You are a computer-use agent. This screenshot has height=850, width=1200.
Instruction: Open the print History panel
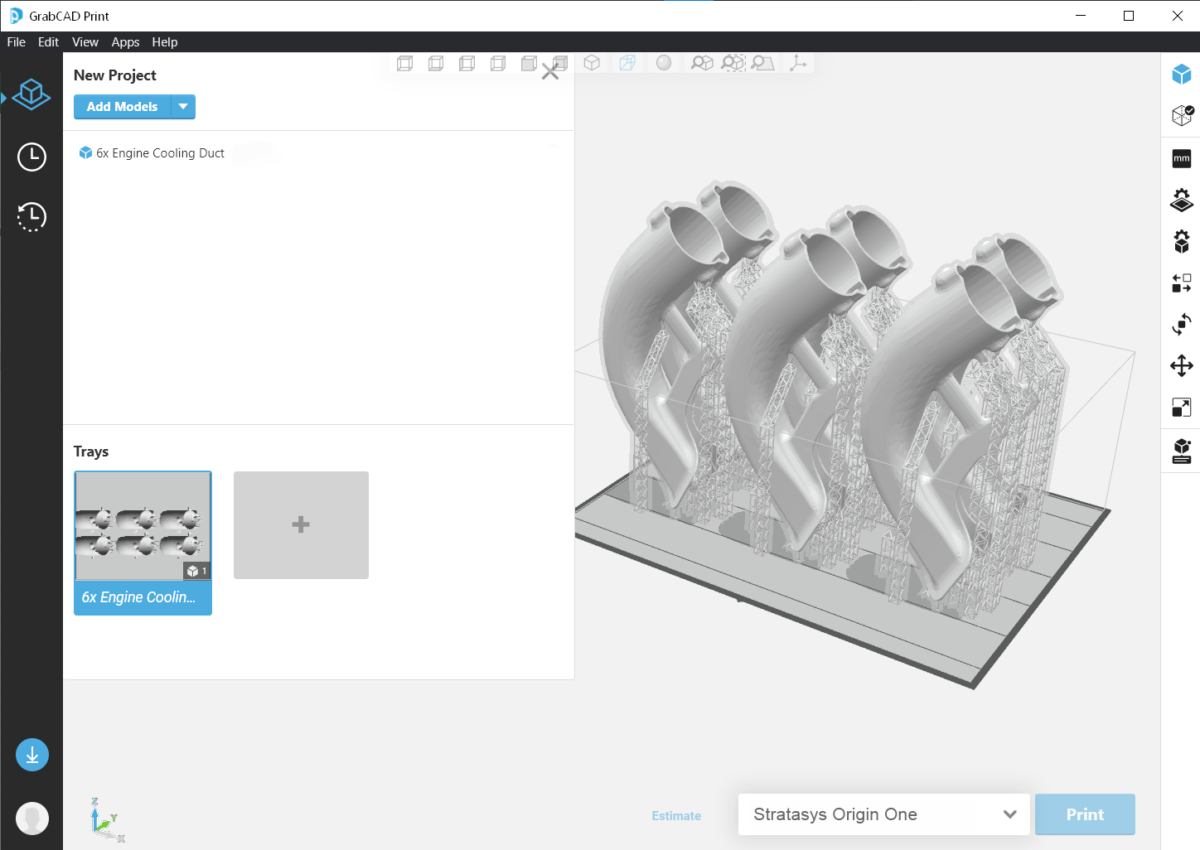point(31,216)
